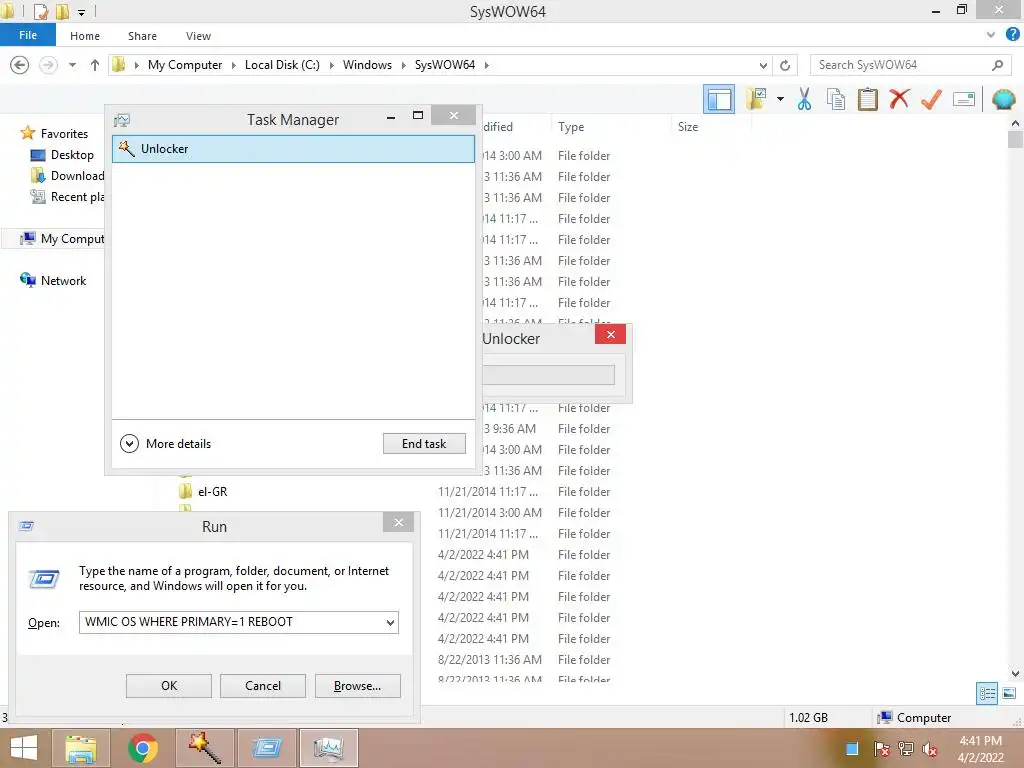Viewport: 1024px width, 768px height.
Task: Close the Unlocker dialog
Action: point(610,334)
